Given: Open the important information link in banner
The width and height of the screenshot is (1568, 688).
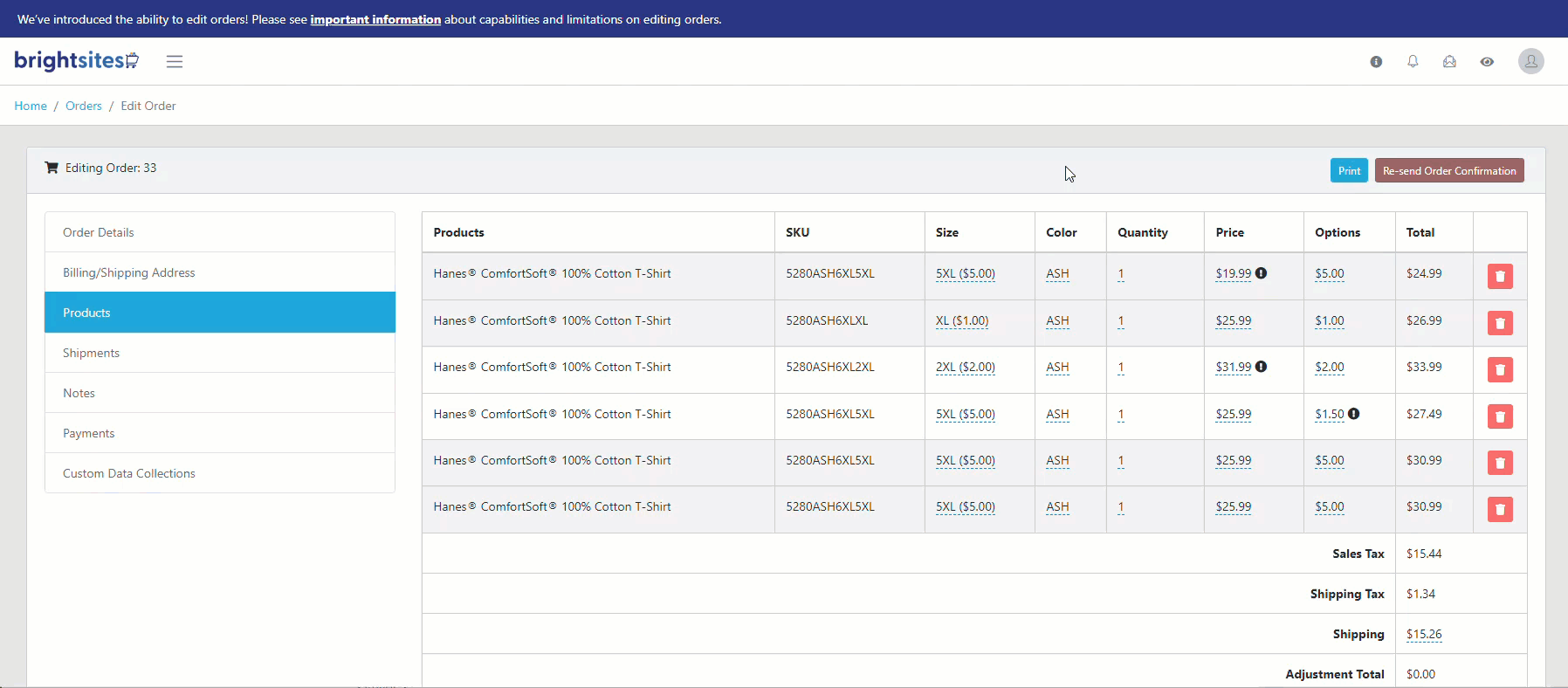Looking at the screenshot, I should 375,19.
